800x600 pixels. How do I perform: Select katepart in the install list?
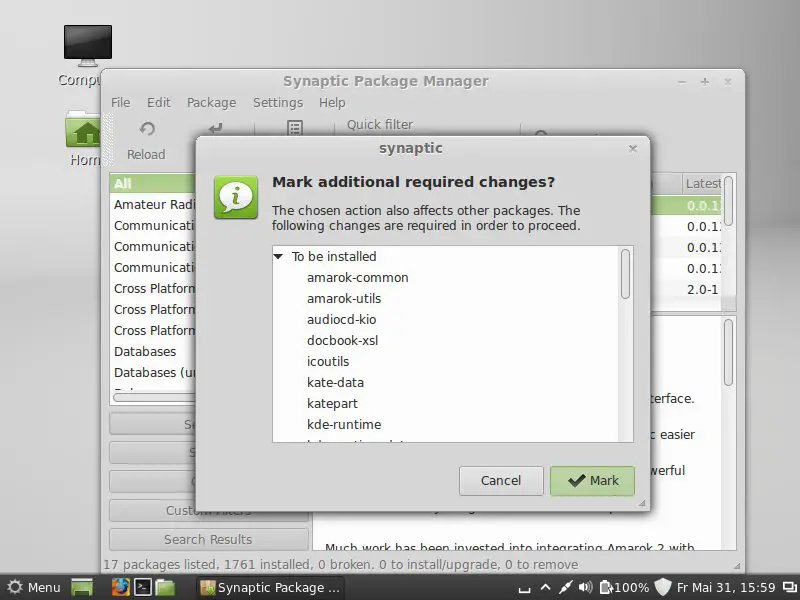332,403
